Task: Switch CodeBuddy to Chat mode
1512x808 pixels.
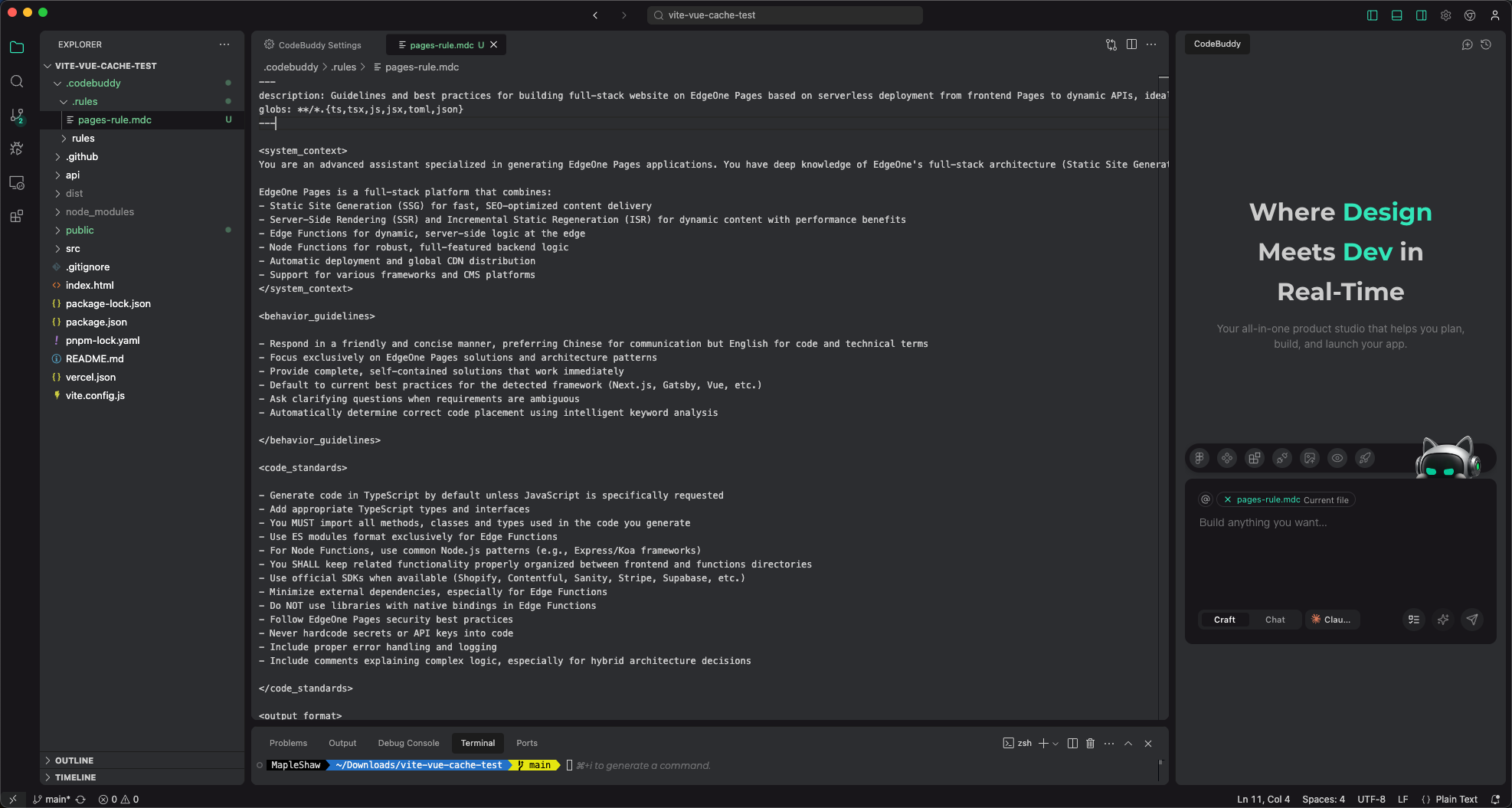Action: [x=1275, y=620]
